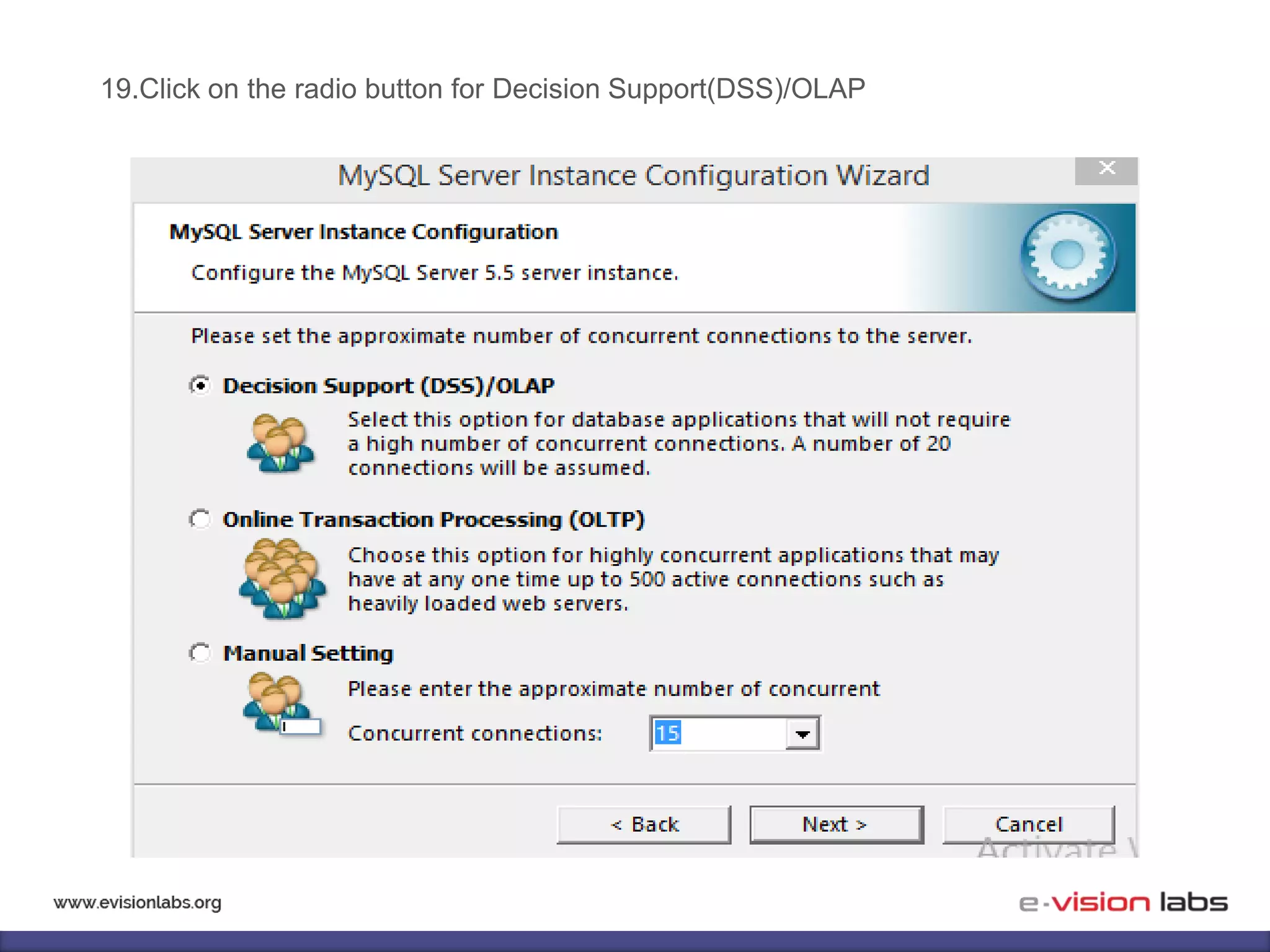The image size is (1270, 952).
Task: Click the www.evisionlabs.org footer text
Action: coord(138,902)
